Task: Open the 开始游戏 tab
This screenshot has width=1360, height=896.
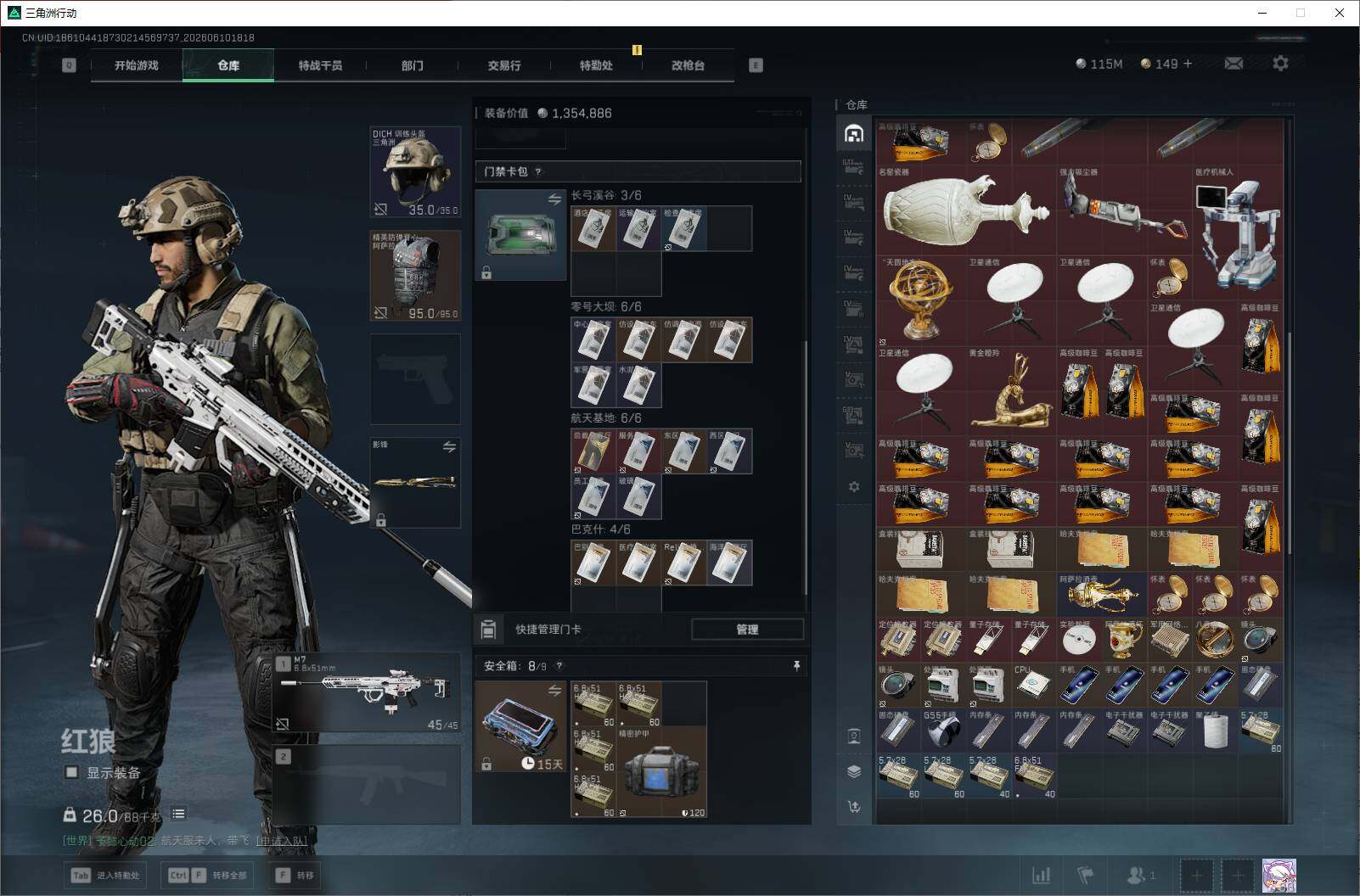Action: tap(137, 65)
